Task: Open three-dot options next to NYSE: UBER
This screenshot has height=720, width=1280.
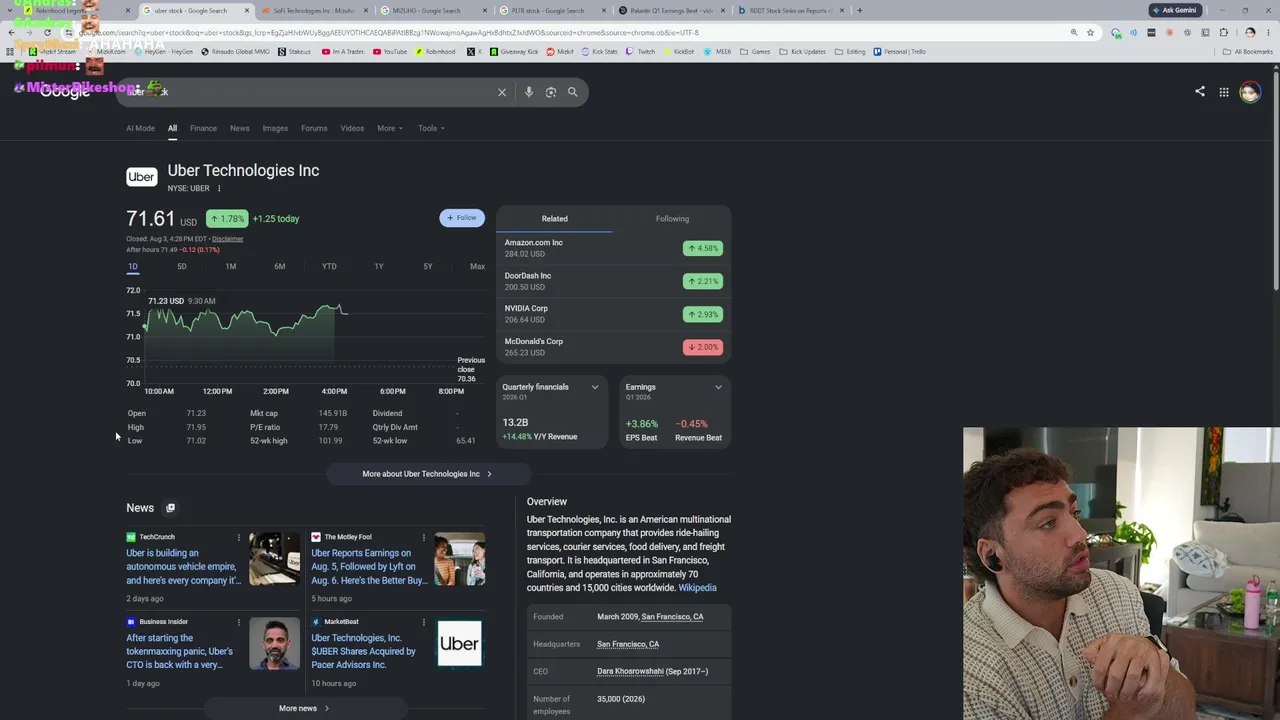Action: click(219, 188)
